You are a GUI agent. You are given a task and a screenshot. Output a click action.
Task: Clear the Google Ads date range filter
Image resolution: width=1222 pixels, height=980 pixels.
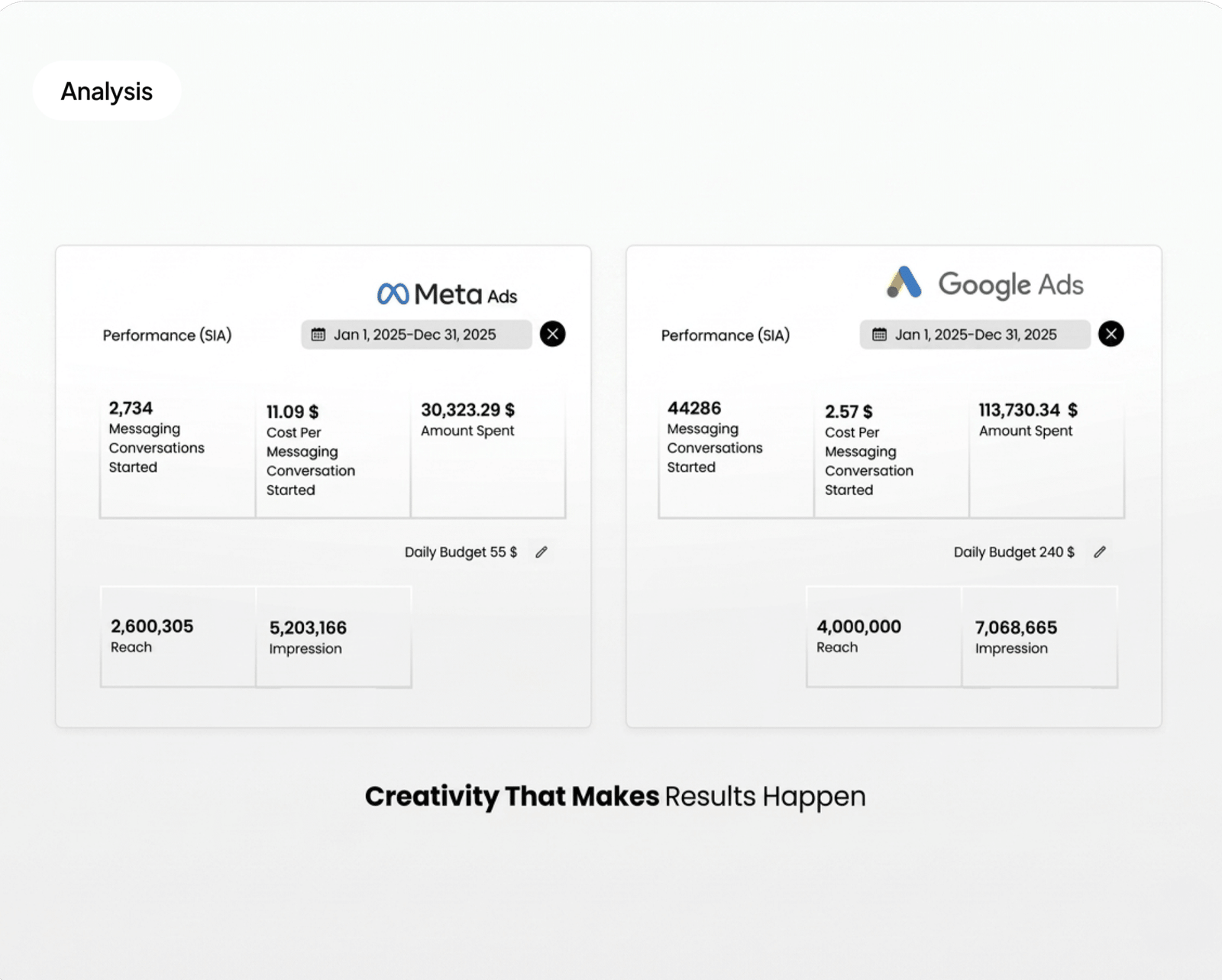click(1111, 334)
